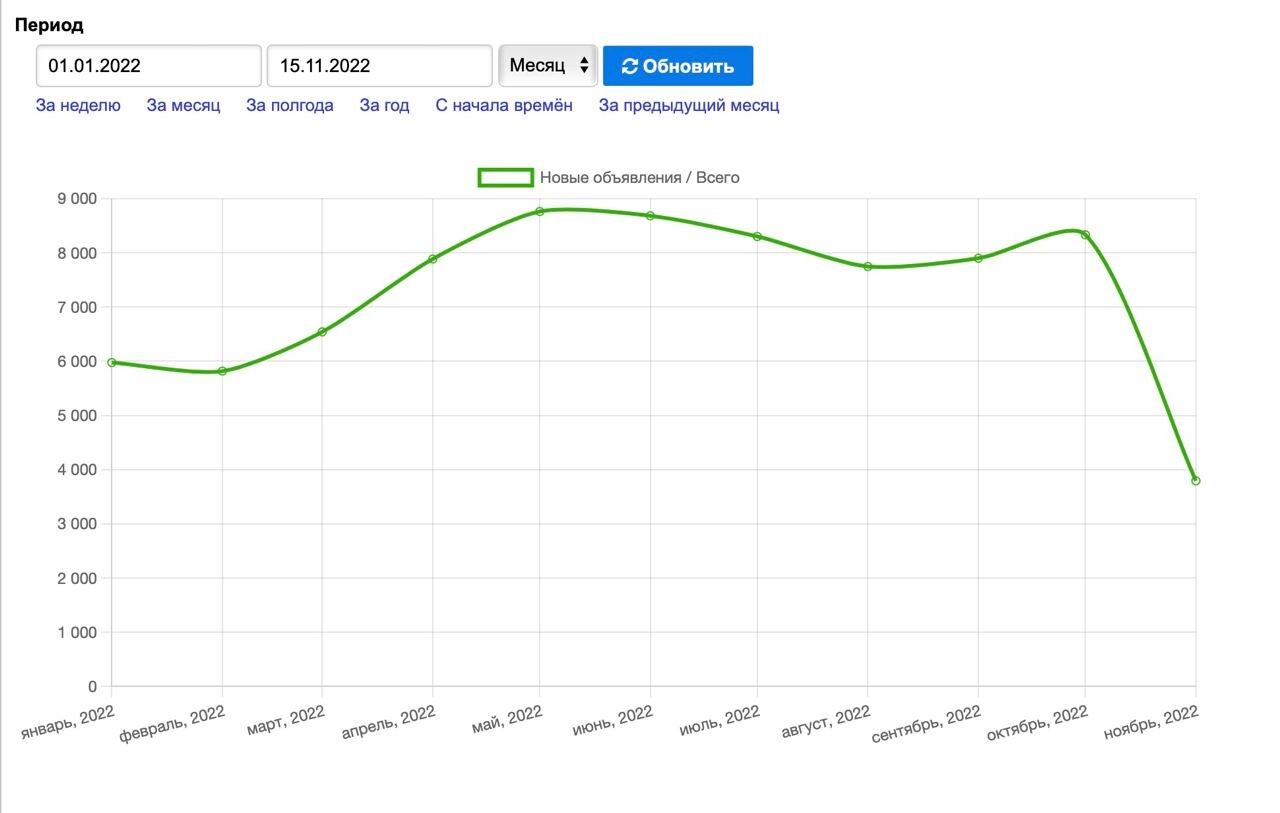Focus the end date field 15.11.2022

[380, 66]
